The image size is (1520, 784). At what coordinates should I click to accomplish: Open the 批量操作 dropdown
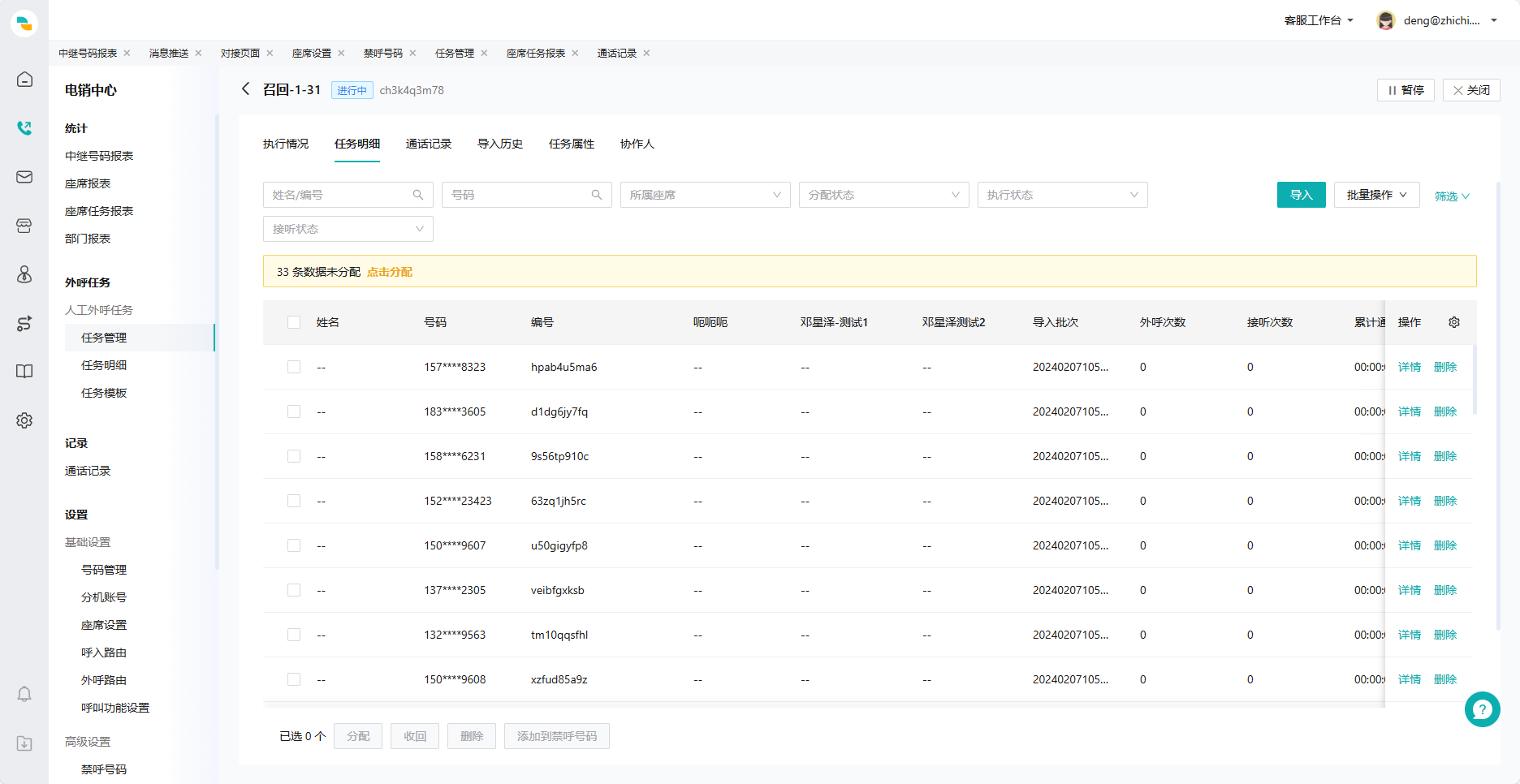click(x=1376, y=195)
